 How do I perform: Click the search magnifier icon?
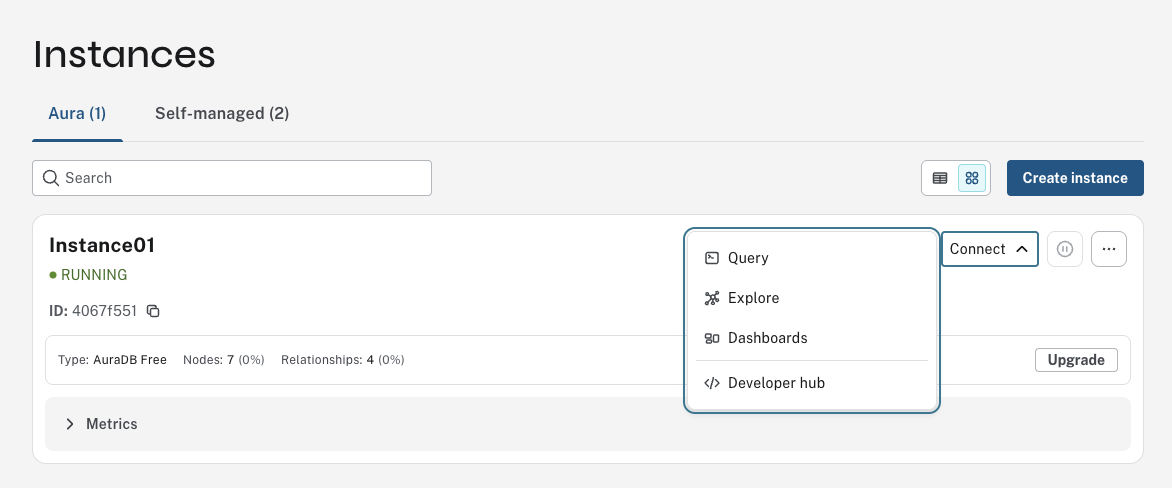[50, 178]
